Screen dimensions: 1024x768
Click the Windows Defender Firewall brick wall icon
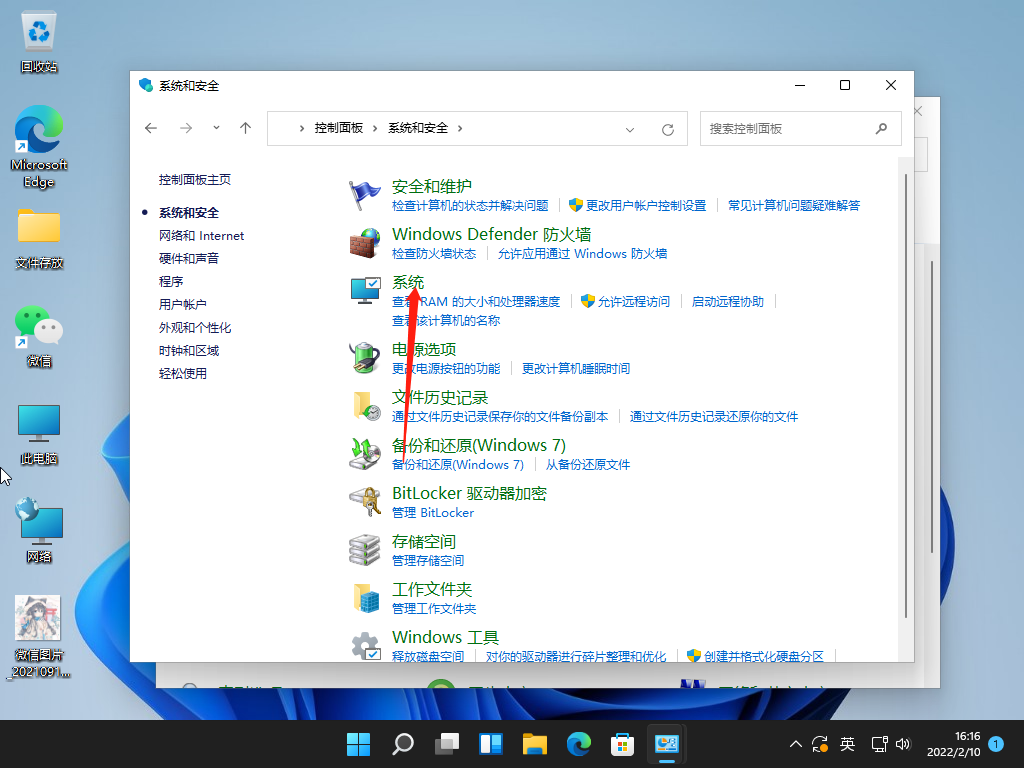pos(365,242)
